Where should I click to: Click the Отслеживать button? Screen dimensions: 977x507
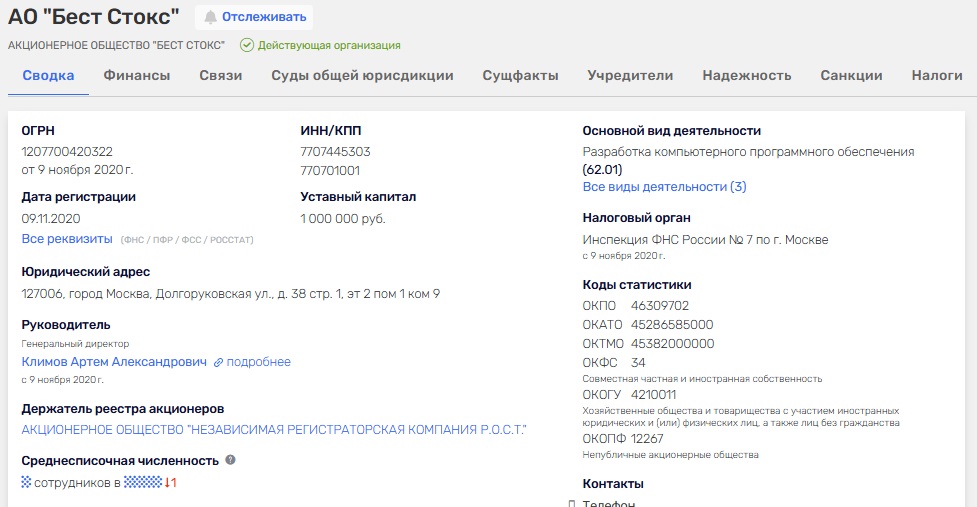(x=254, y=17)
